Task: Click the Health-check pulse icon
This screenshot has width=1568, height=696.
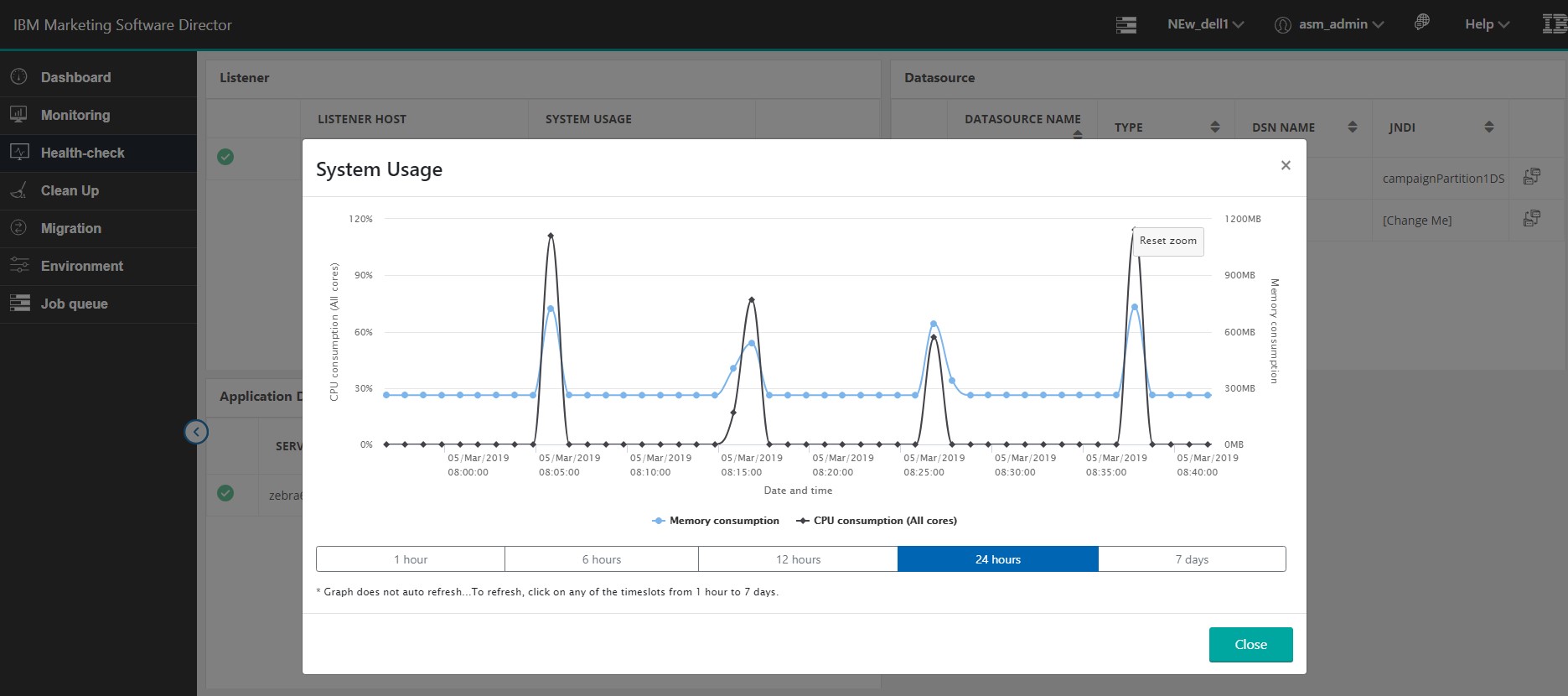Action: click(18, 152)
